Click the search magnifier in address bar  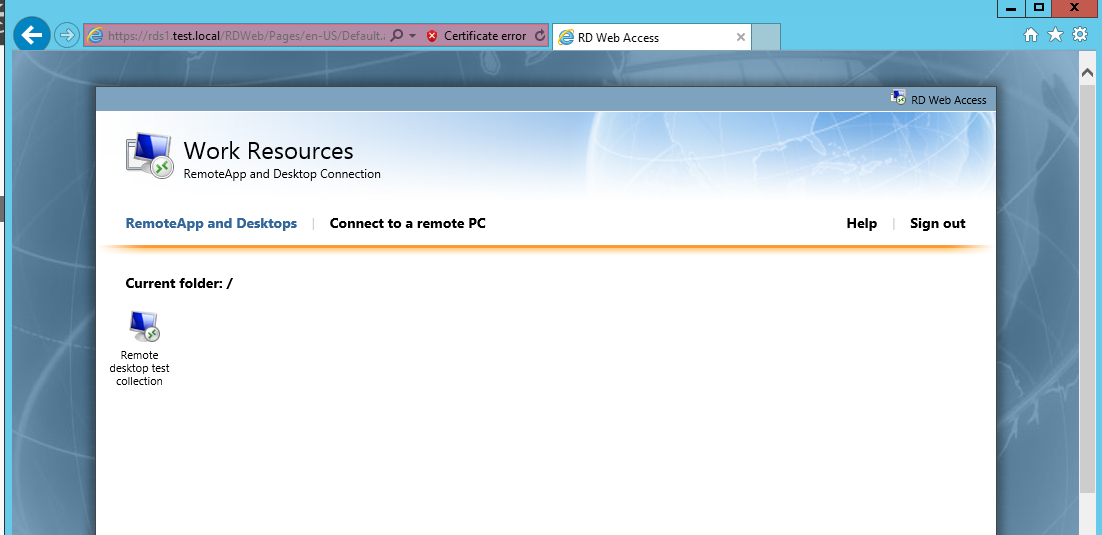pos(397,35)
